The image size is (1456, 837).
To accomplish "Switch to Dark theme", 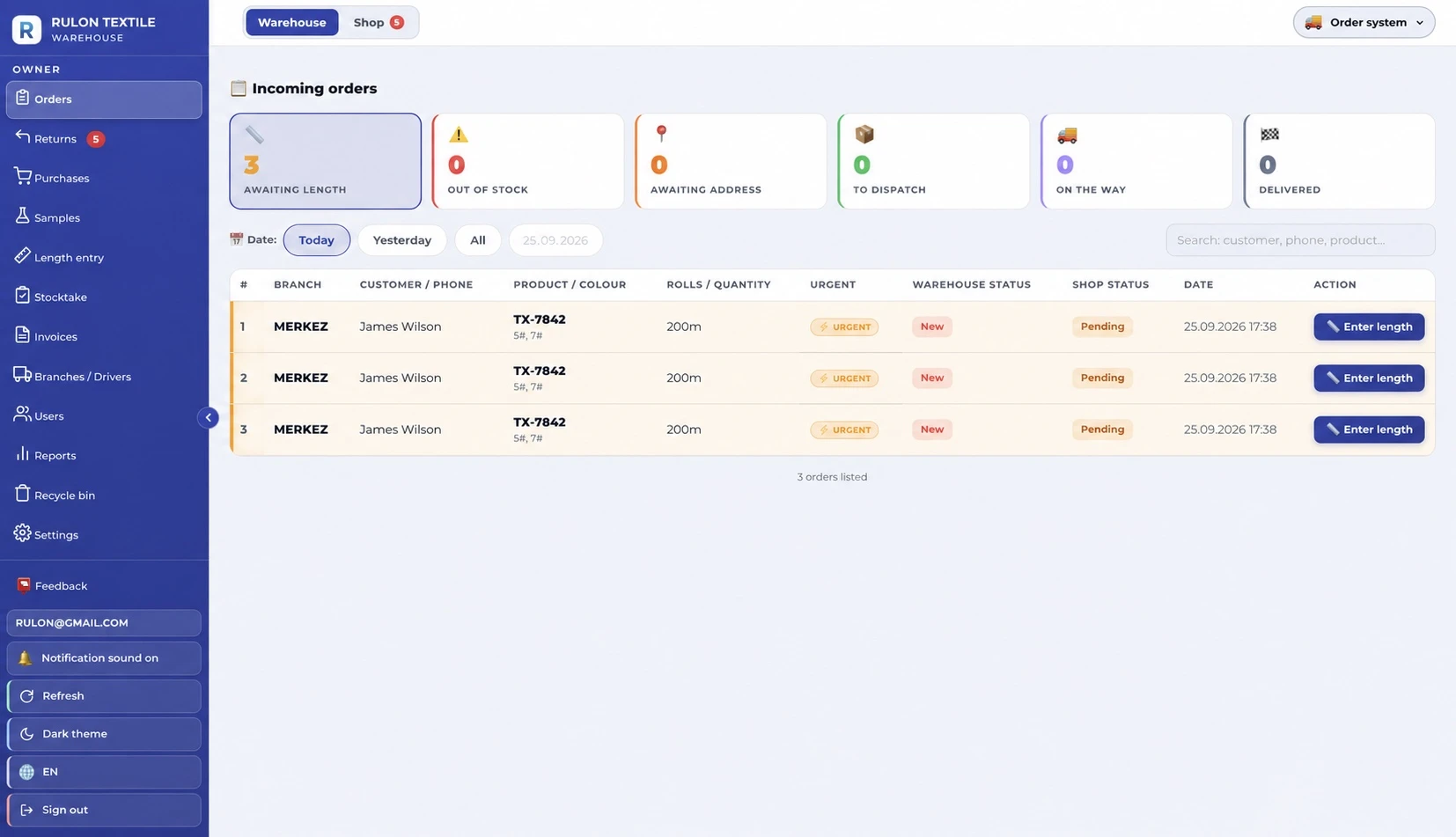I will pyautogui.click(x=104, y=734).
